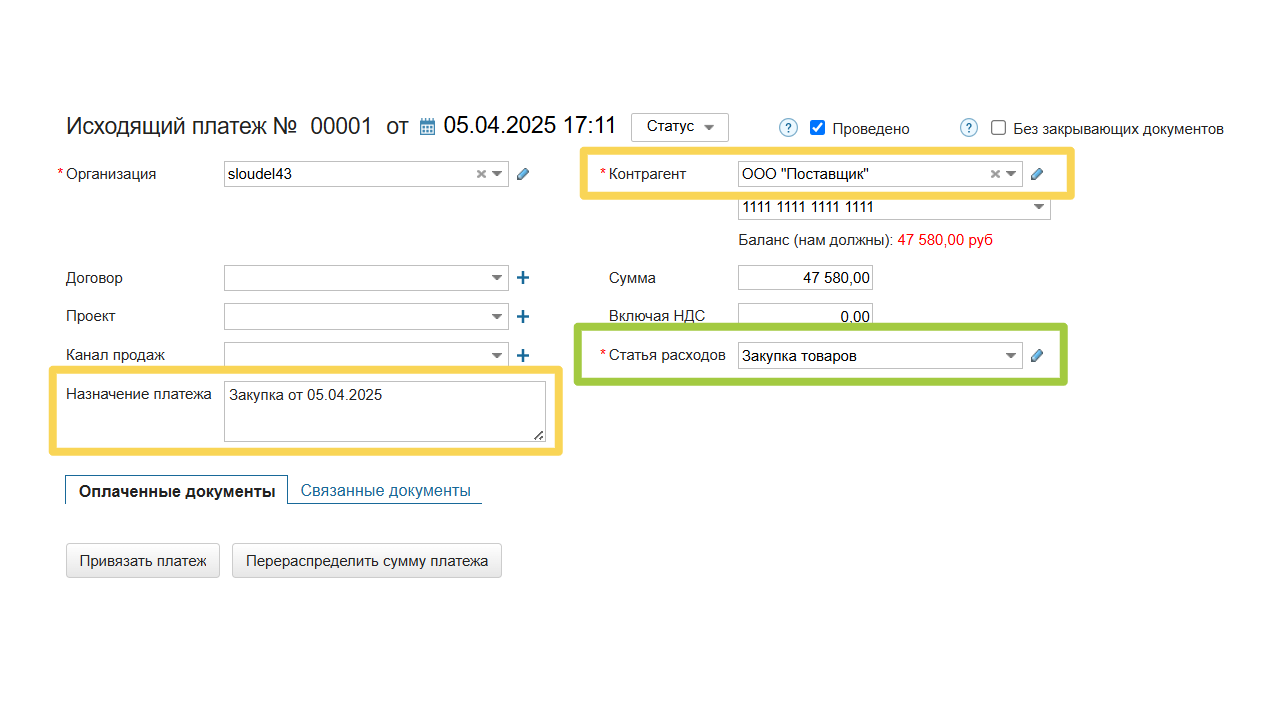Screen dimensions: 1280x720
Task: Click the pencil icon next to Организация
Action: coord(523,174)
